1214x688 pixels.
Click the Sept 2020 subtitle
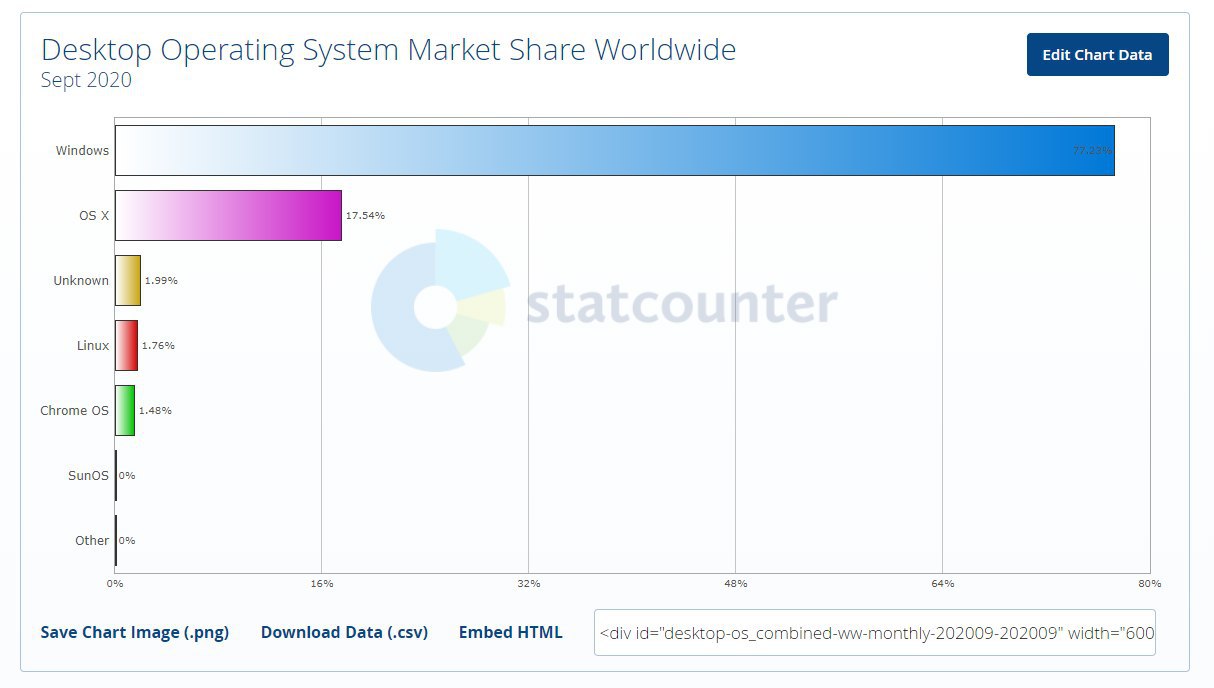click(86, 80)
